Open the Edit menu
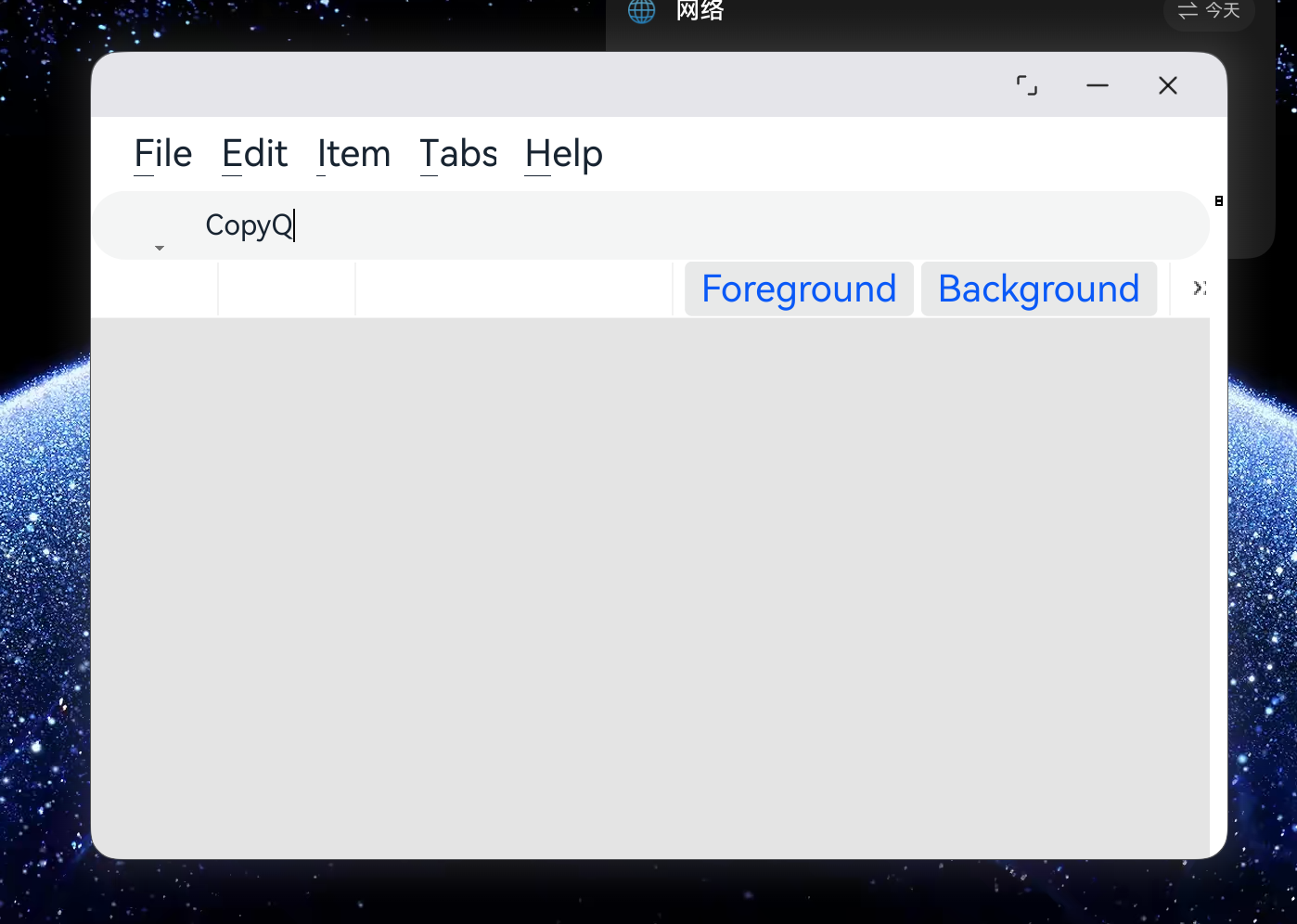Image resolution: width=1297 pixels, height=924 pixels. (255, 154)
